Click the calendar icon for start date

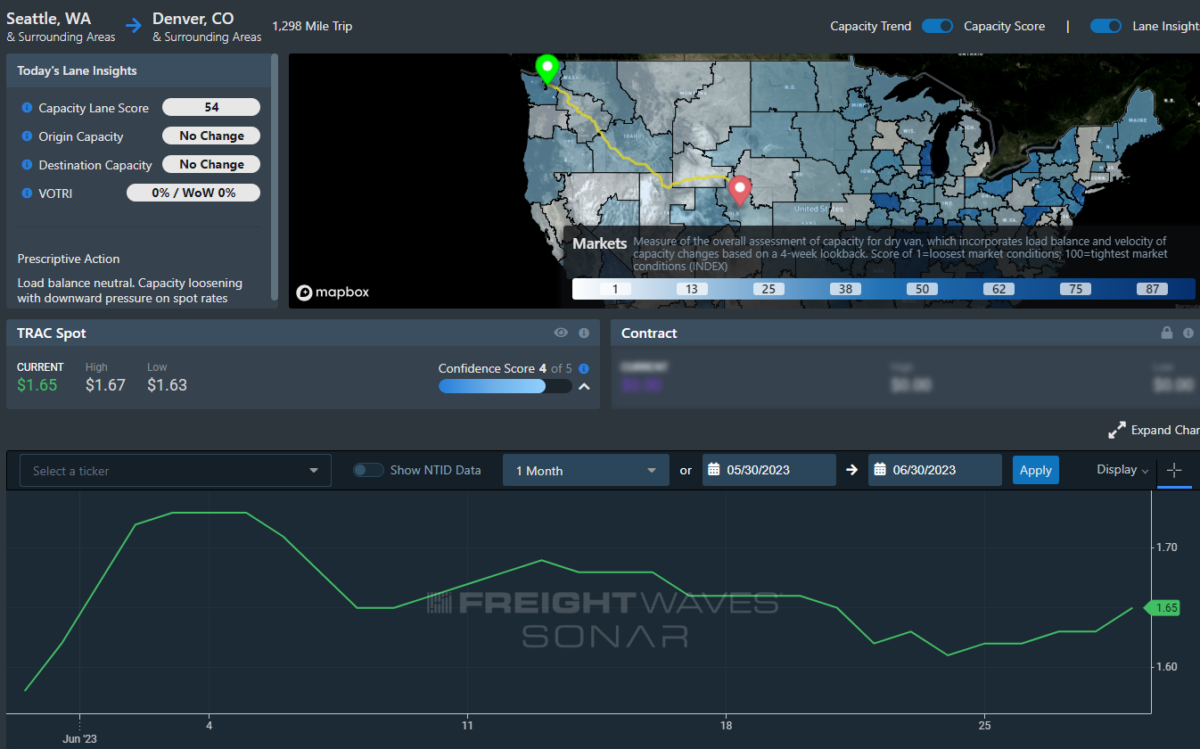(x=714, y=470)
